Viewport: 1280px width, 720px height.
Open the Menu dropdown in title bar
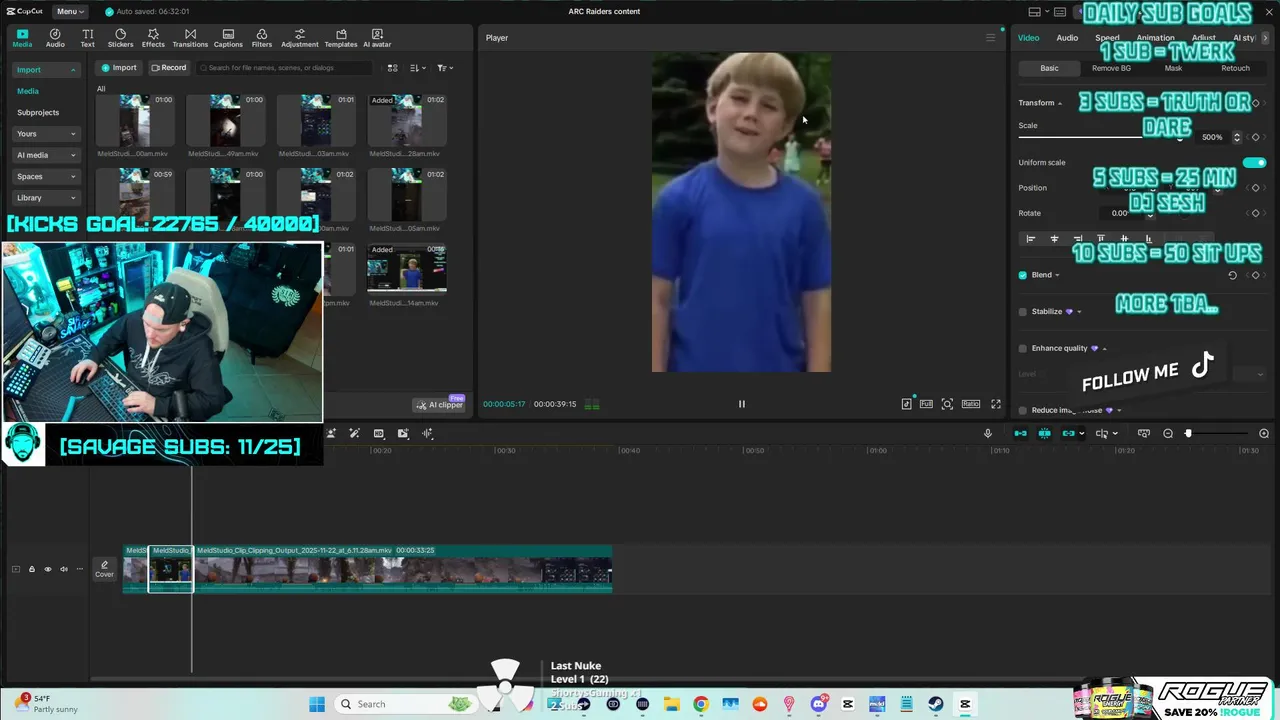[x=68, y=11]
